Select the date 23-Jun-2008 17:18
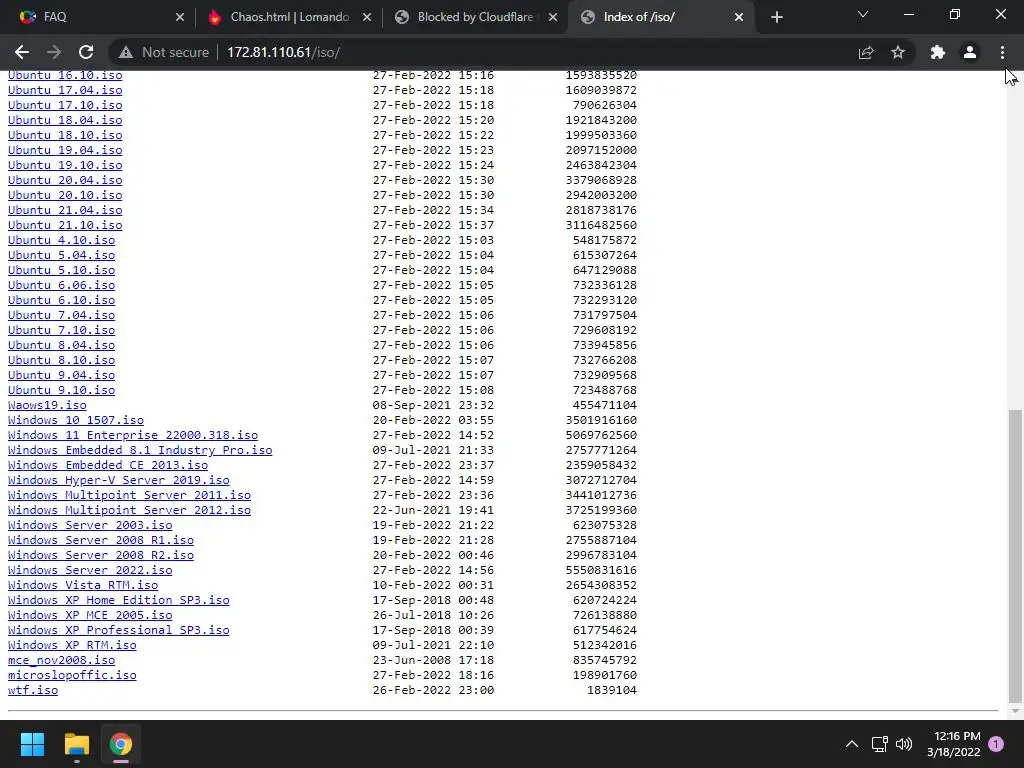 point(434,661)
